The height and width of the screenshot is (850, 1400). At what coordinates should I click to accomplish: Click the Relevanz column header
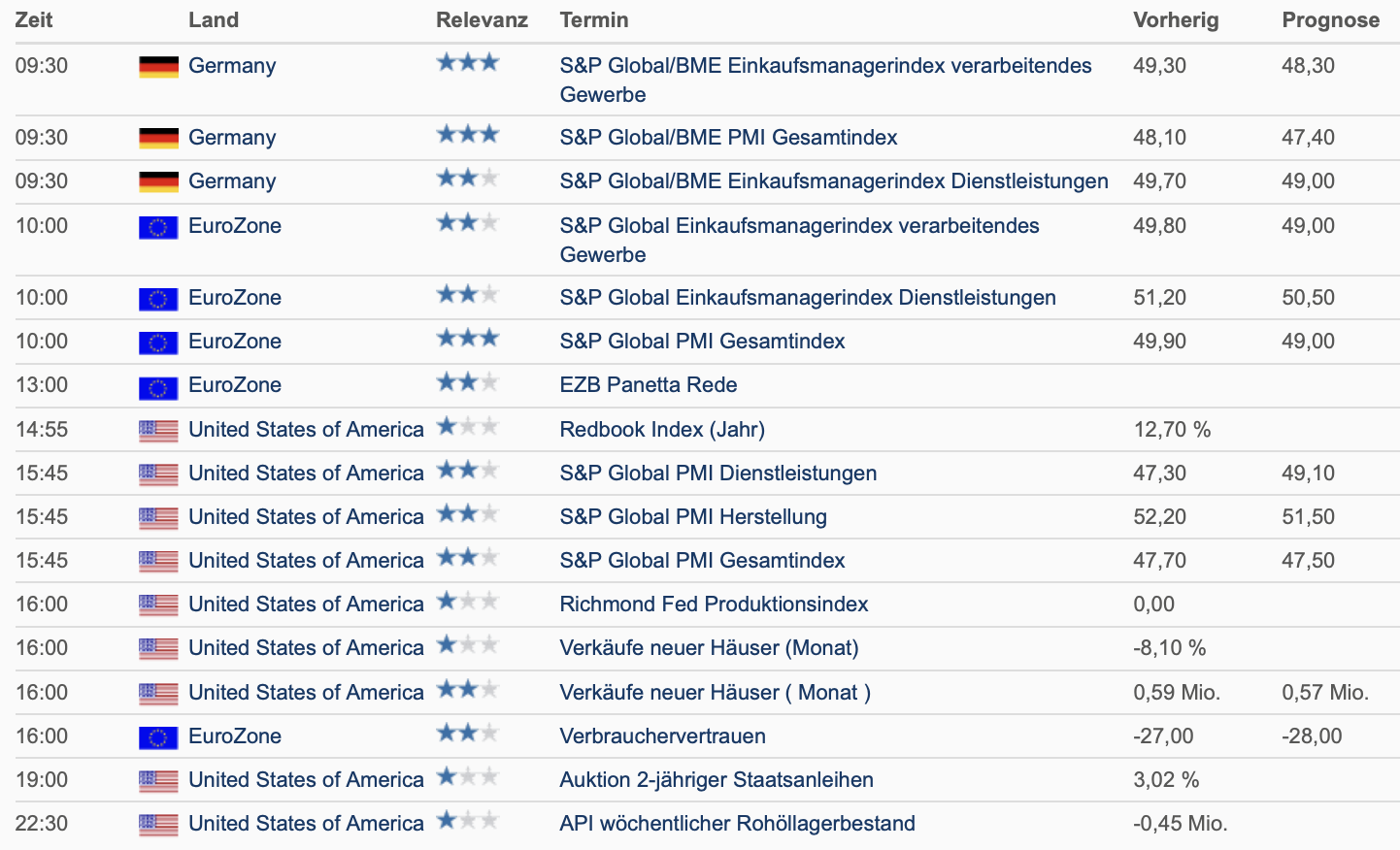coord(482,20)
